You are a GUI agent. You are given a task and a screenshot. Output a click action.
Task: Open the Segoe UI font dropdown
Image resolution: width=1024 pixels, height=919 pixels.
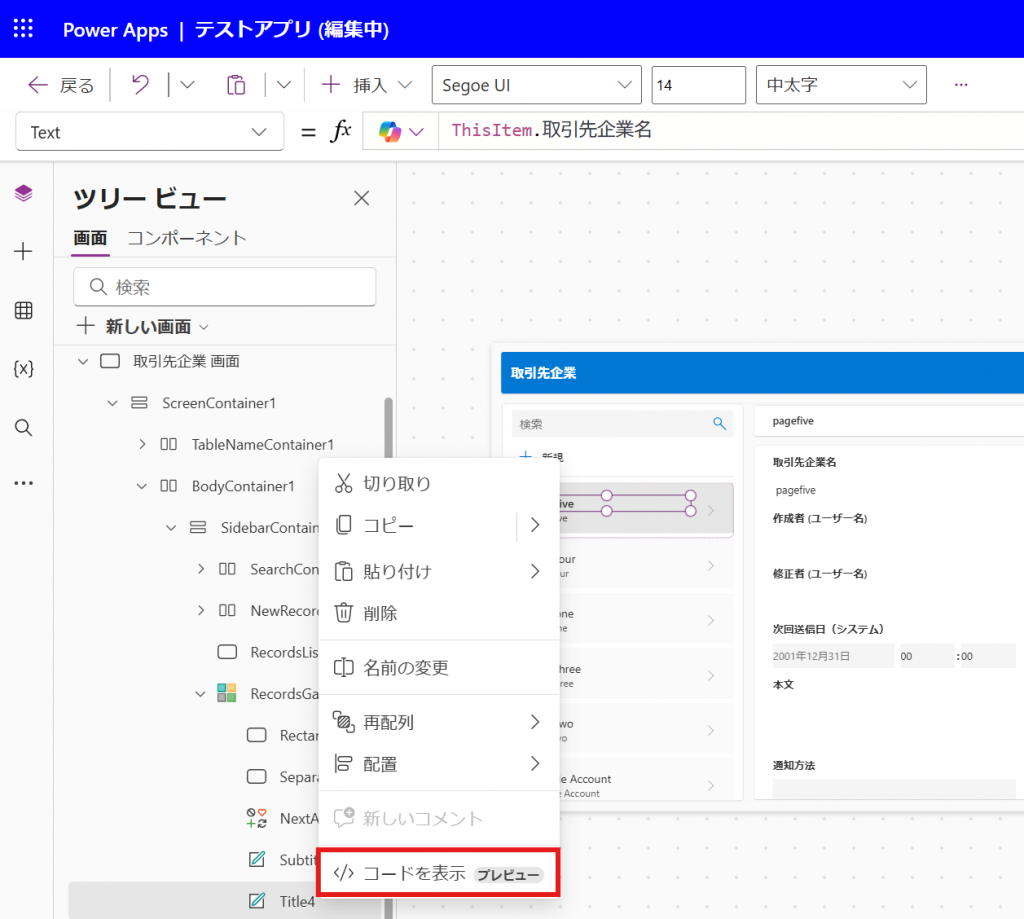(x=536, y=85)
